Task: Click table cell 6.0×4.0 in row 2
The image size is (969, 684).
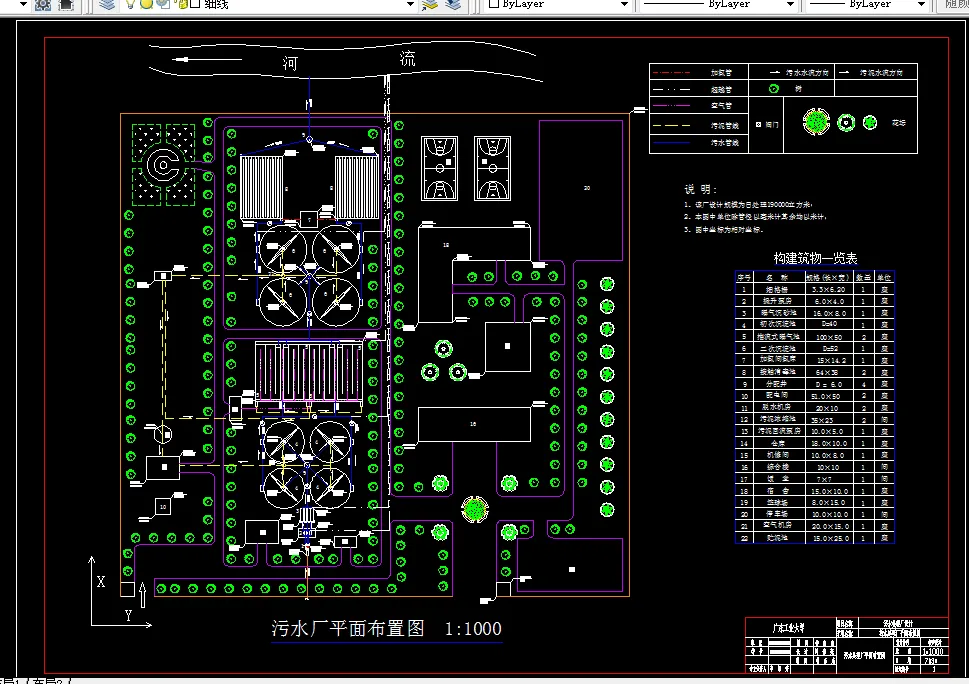Action: 829,302
